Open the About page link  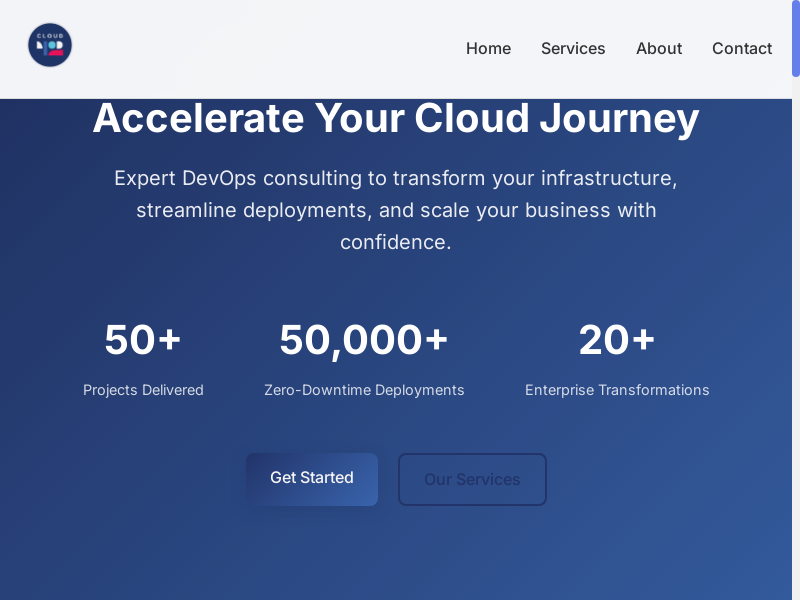tap(659, 48)
